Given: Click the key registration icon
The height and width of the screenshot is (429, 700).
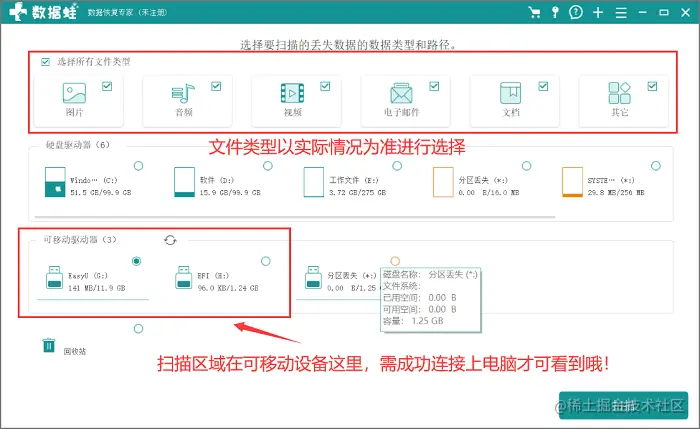Looking at the screenshot, I should pyautogui.click(x=555, y=12).
